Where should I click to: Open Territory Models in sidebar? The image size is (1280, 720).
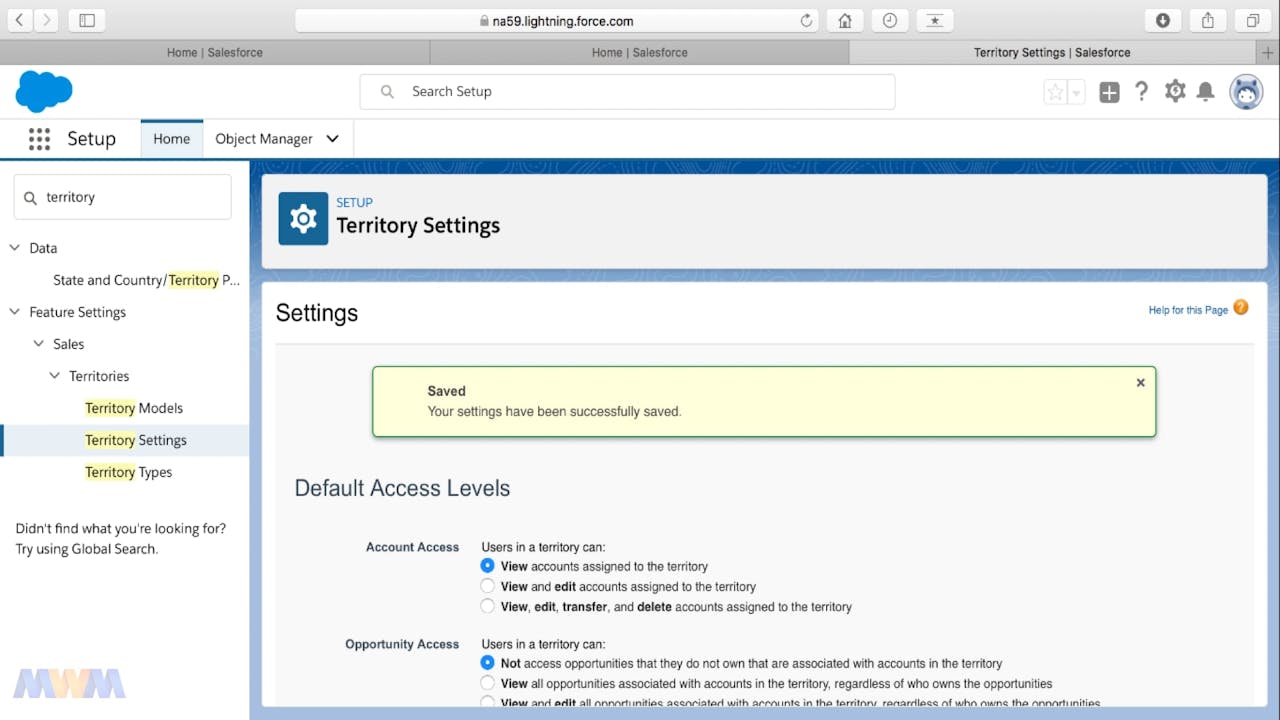click(x=134, y=408)
